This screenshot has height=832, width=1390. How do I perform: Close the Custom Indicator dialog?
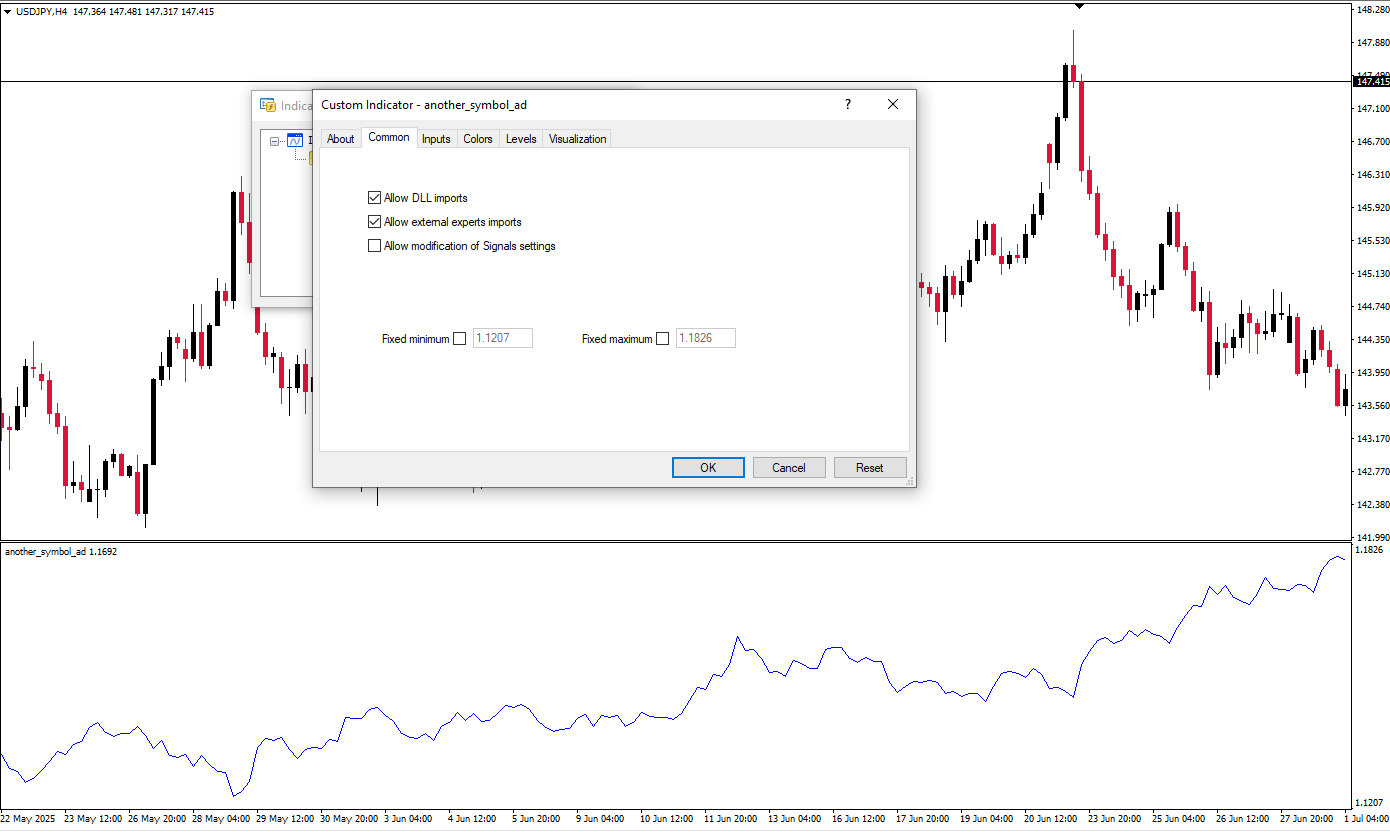pos(893,104)
